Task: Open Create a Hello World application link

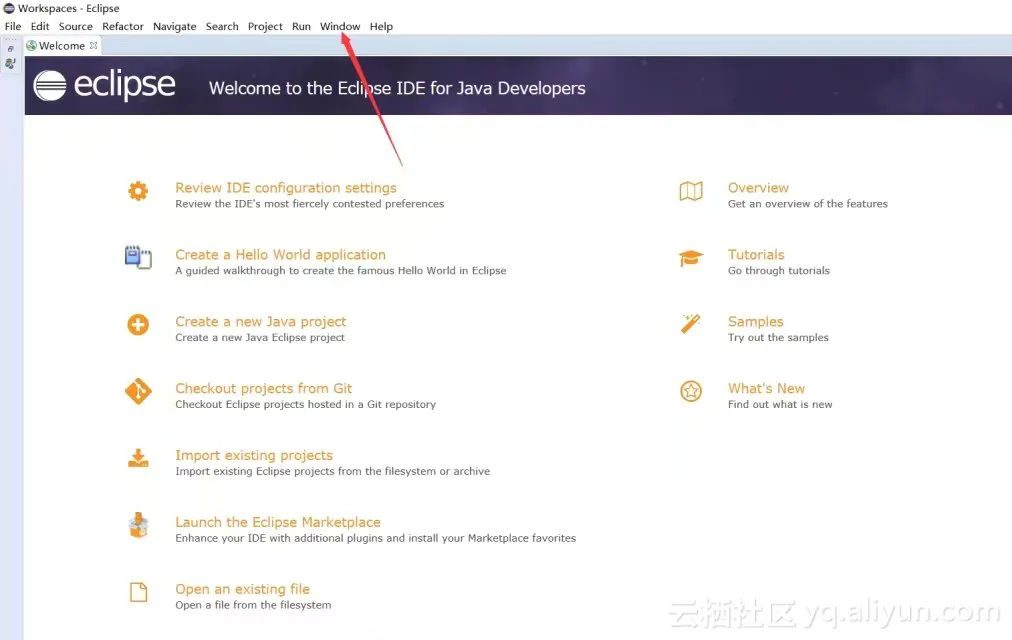Action: click(x=281, y=255)
